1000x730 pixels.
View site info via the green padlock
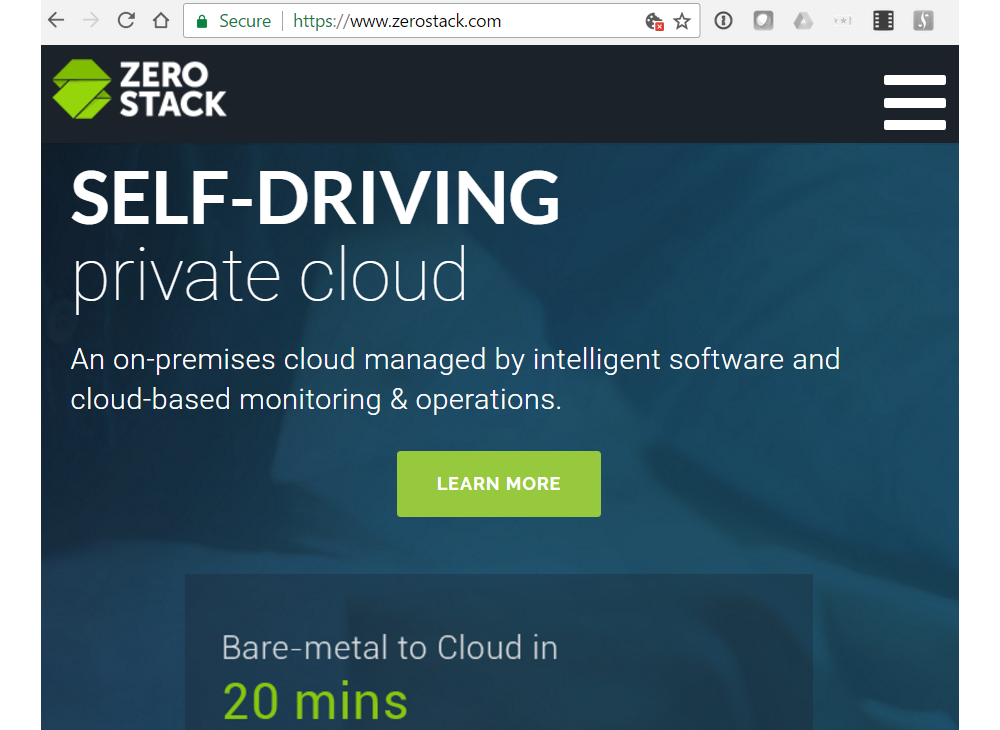click(x=202, y=22)
